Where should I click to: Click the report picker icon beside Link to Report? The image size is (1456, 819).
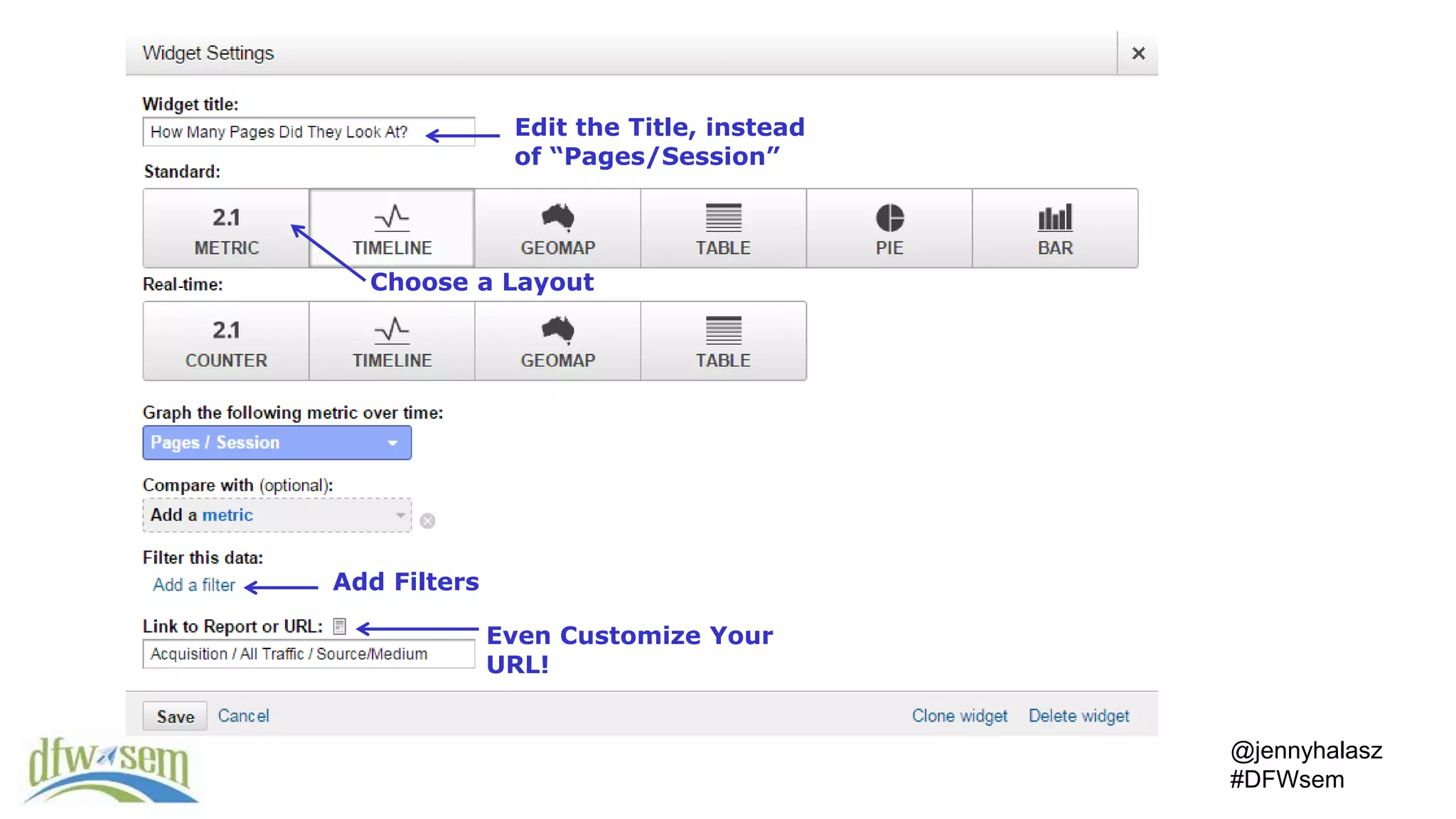click(340, 626)
